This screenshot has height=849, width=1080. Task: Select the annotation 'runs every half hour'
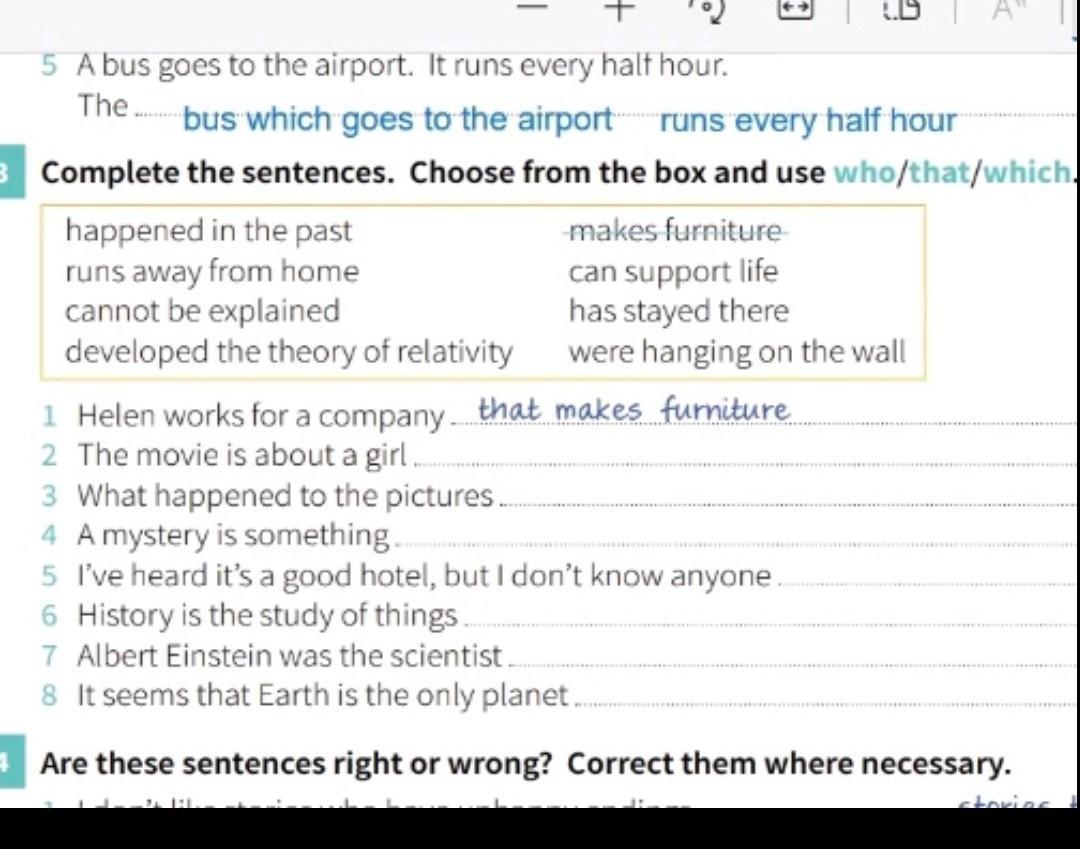[808, 121]
